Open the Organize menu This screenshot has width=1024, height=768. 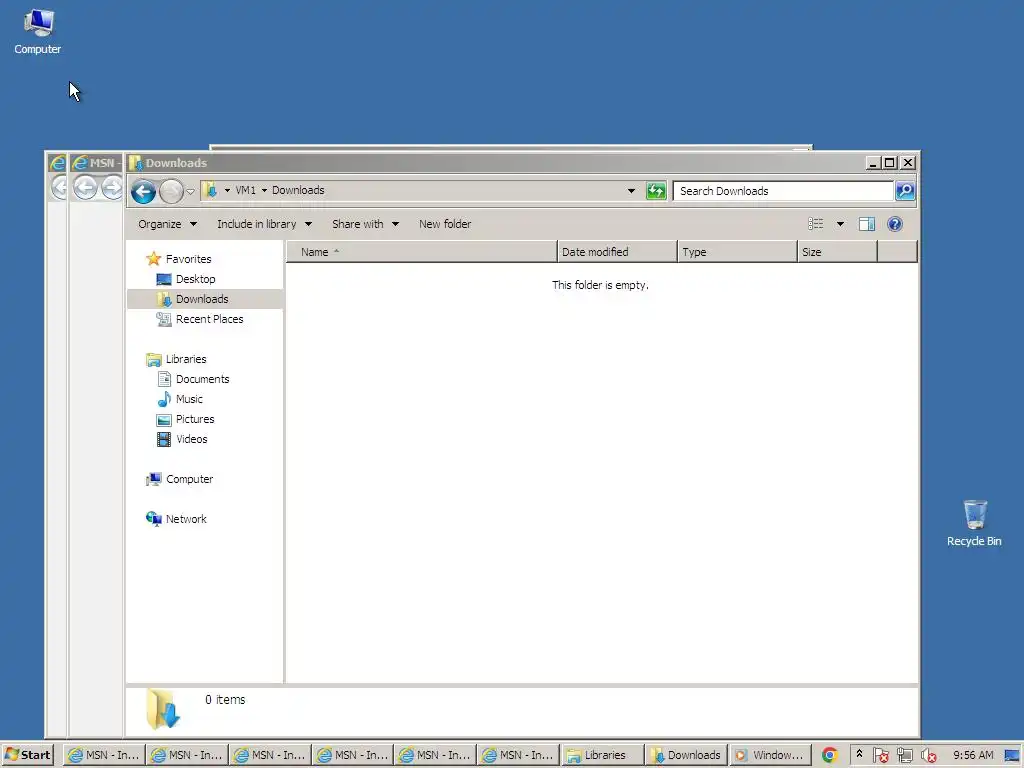167,224
